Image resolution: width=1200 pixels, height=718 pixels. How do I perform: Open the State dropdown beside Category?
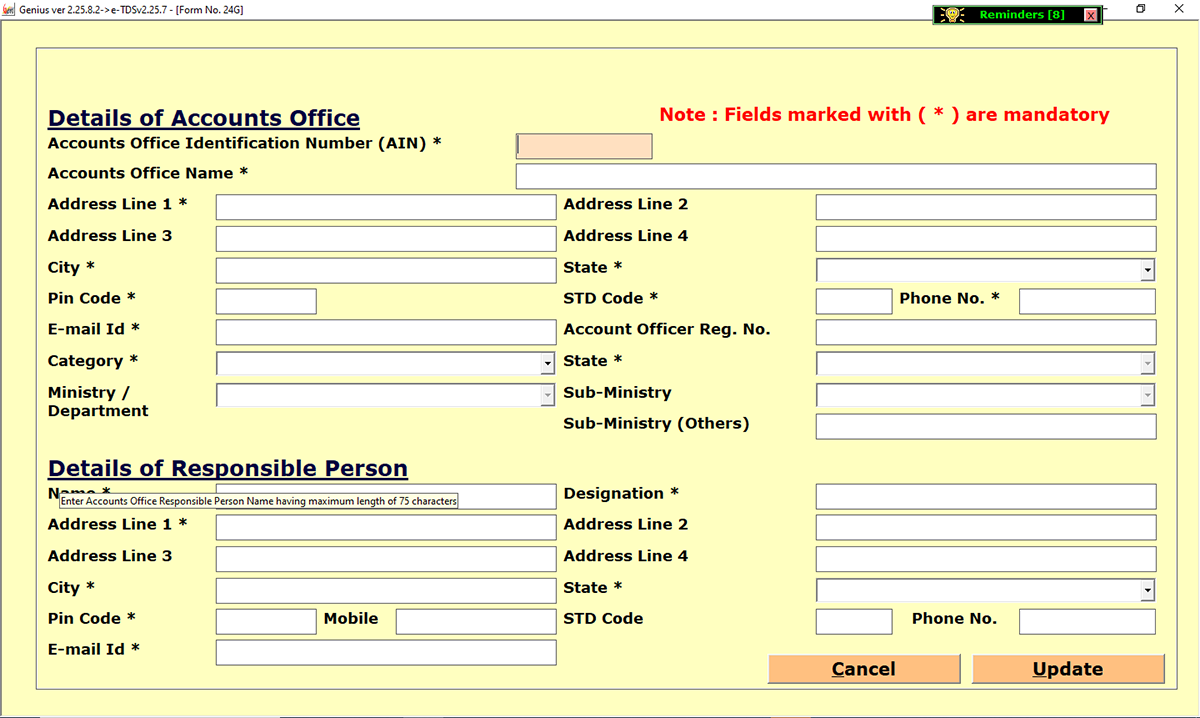(1147, 363)
